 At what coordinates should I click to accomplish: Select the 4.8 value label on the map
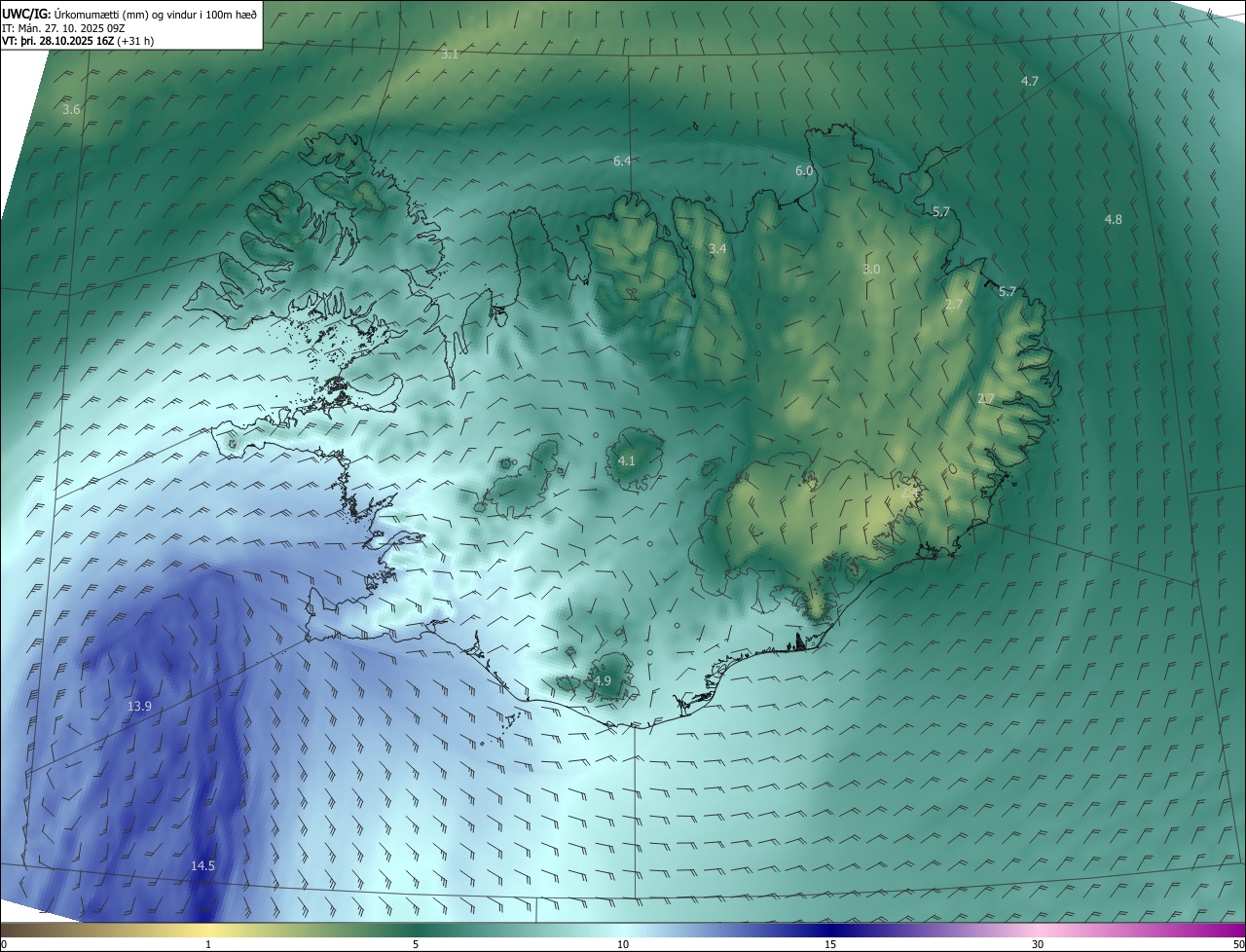[1114, 220]
